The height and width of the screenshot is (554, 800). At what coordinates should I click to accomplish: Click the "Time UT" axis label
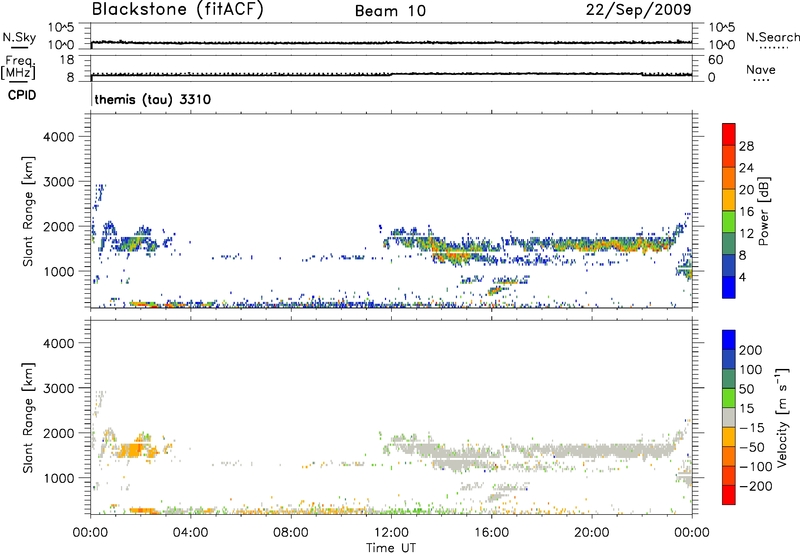[x=391, y=547]
